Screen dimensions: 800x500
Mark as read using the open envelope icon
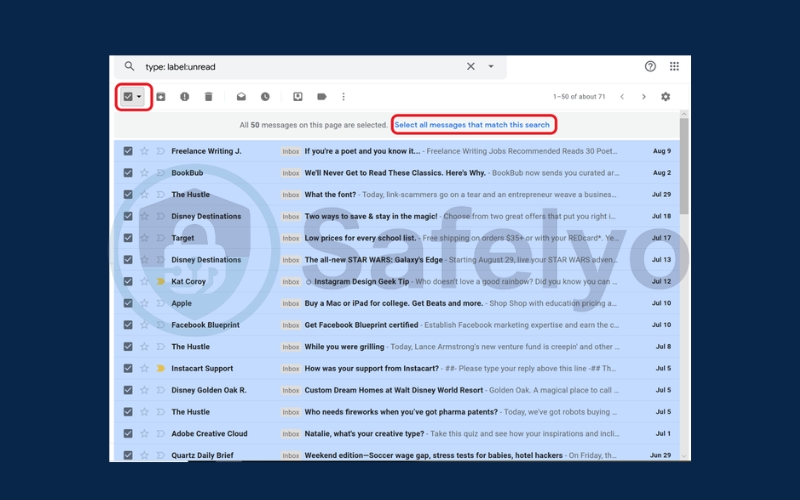coord(241,96)
